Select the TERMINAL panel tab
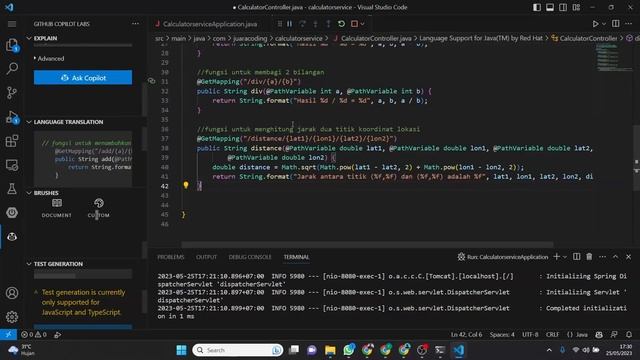The width and height of the screenshot is (640, 360). 296,257
